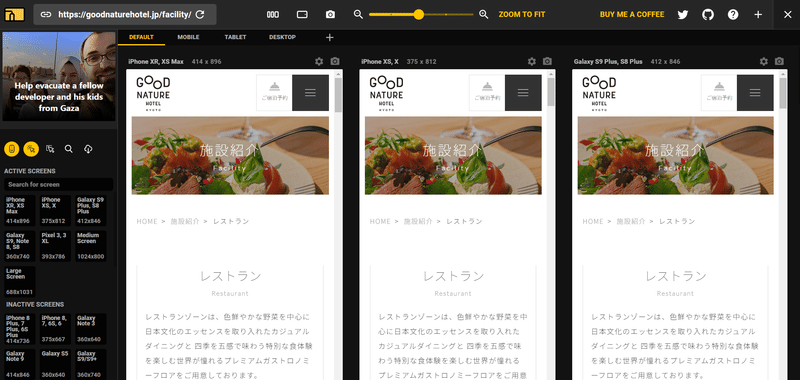Click in the URL address field
Screen dimensions: 800x380
pyautogui.click(x=124, y=14)
